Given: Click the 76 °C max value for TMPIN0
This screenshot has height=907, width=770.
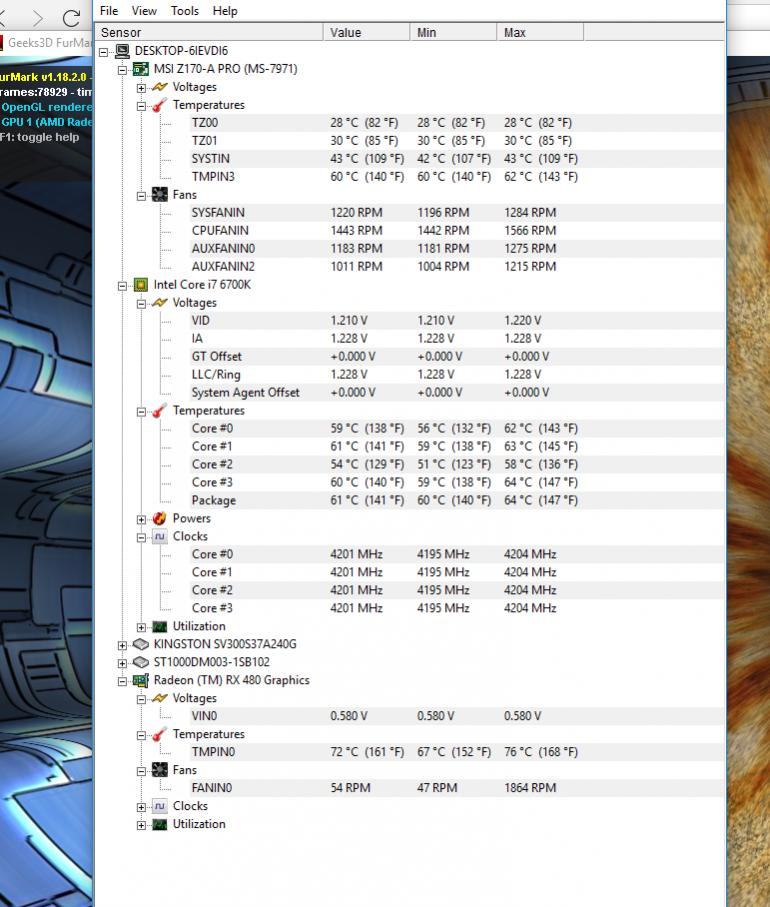Looking at the screenshot, I should [x=541, y=752].
